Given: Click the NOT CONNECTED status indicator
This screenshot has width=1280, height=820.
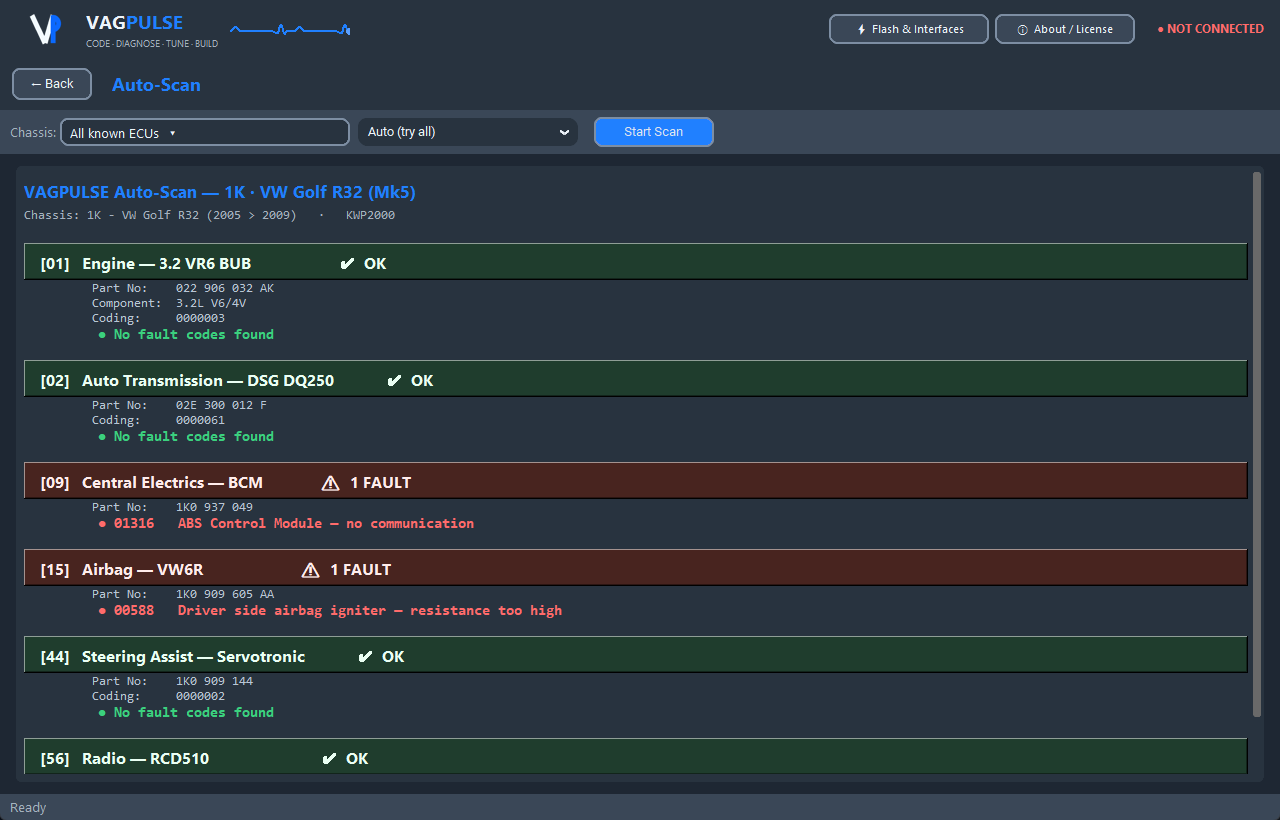Looking at the screenshot, I should pyautogui.click(x=1210, y=29).
